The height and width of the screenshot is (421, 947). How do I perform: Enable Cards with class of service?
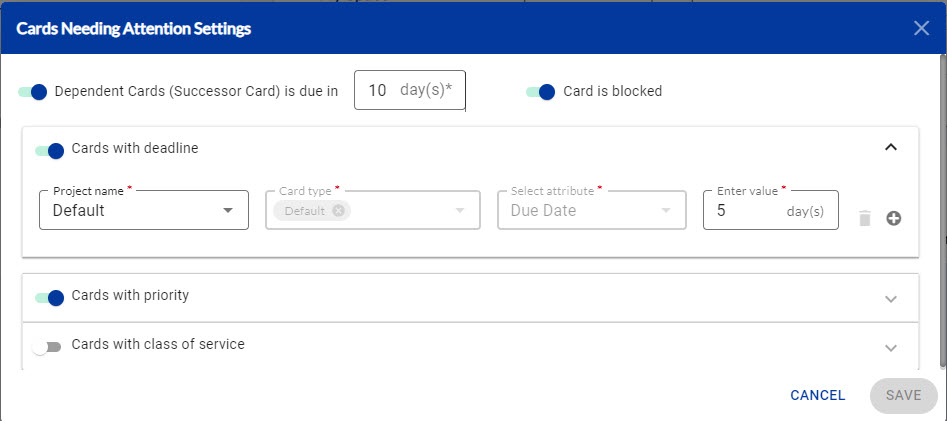coord(47,347)
